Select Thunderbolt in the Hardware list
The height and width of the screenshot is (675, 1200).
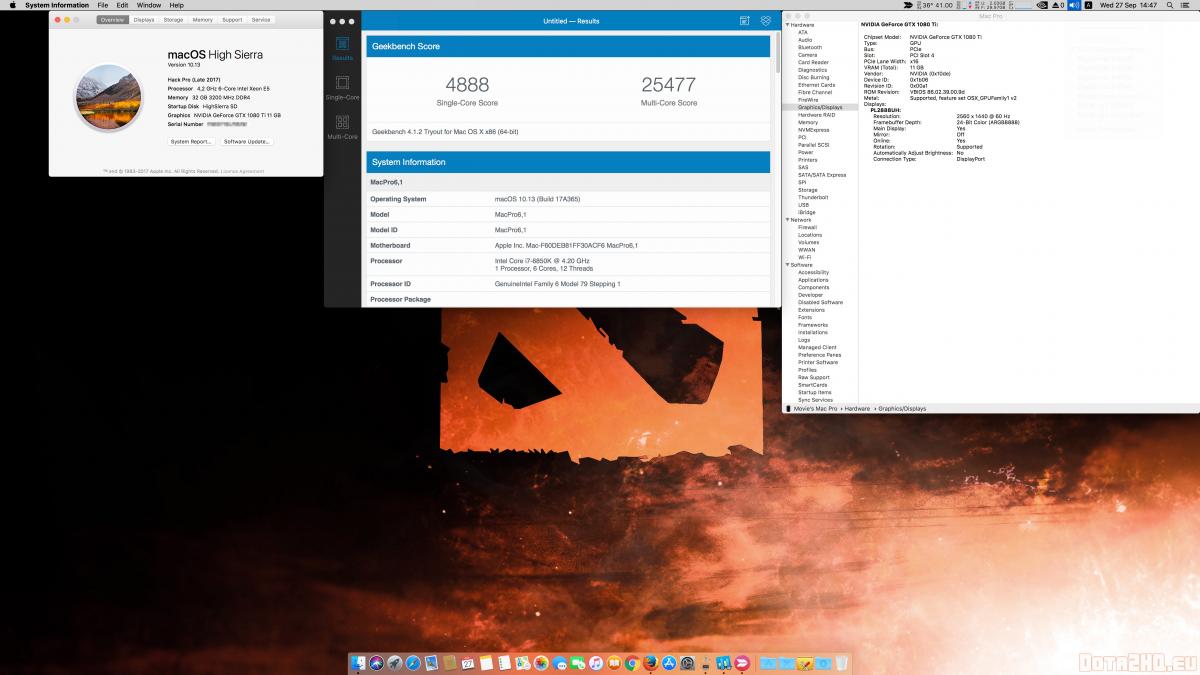(x=813, y=197)
